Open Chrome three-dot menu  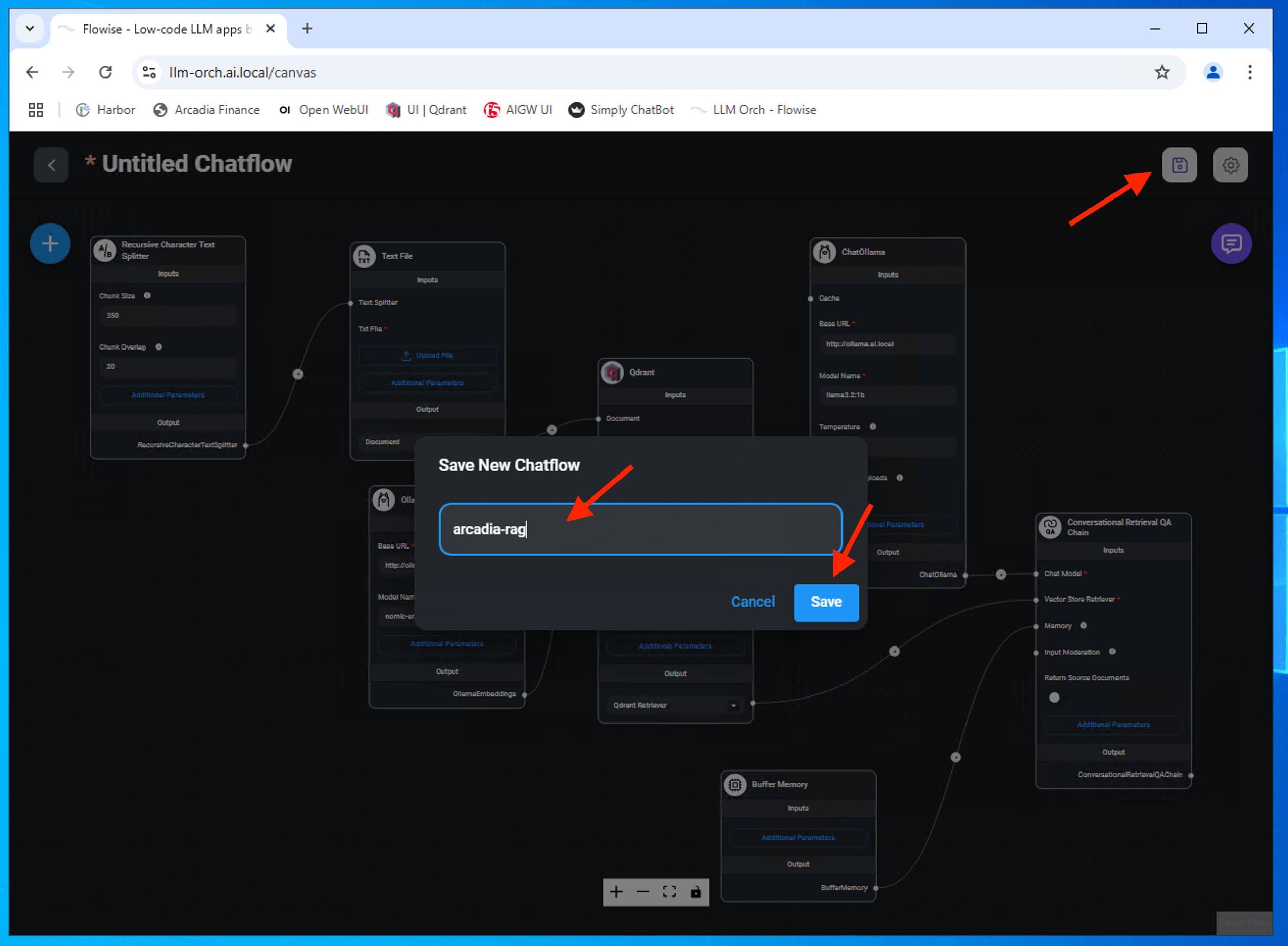point(1250,72)
